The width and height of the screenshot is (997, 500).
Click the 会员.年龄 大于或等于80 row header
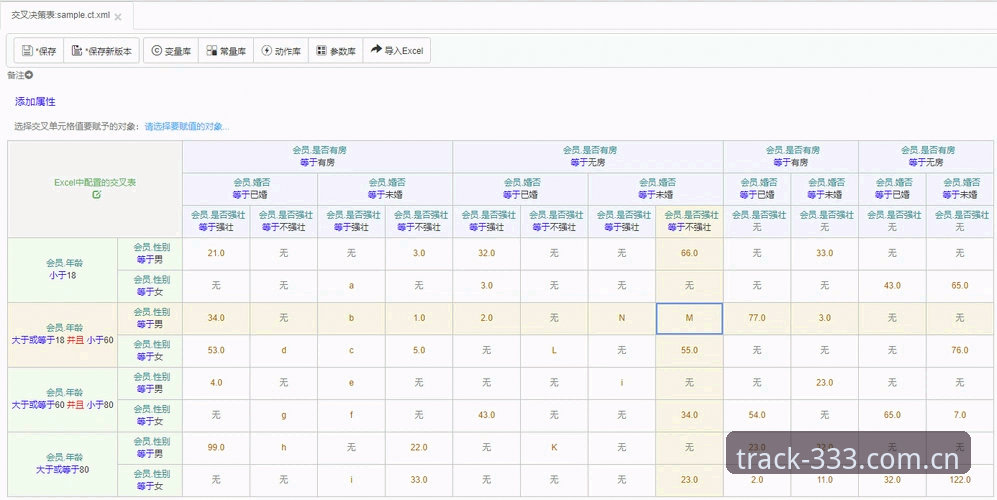point(63,464)
